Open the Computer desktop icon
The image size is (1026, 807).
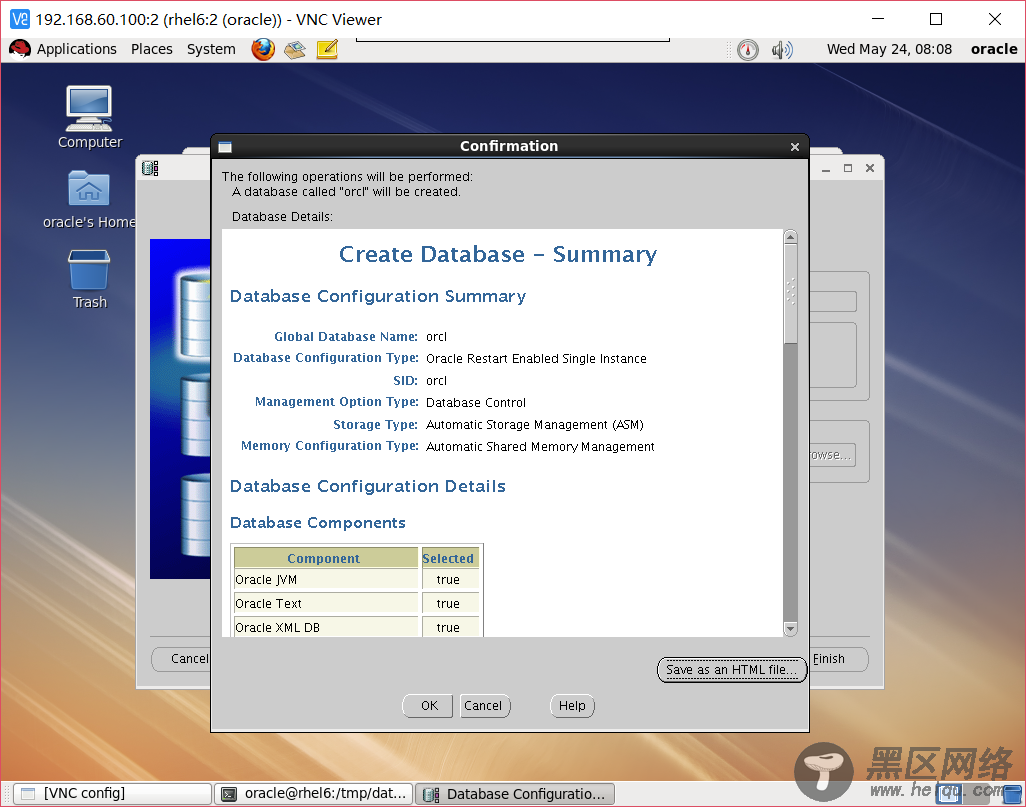90,118
